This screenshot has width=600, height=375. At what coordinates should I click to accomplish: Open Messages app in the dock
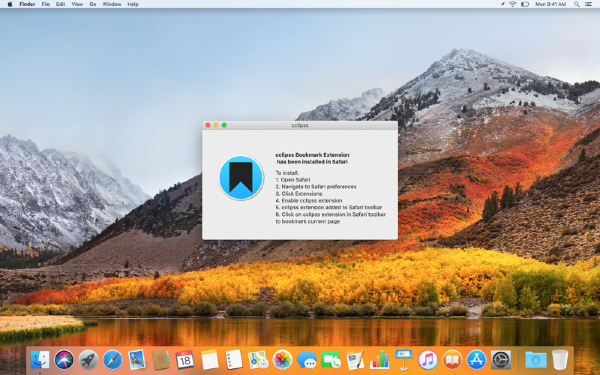(x=307, y=360)
